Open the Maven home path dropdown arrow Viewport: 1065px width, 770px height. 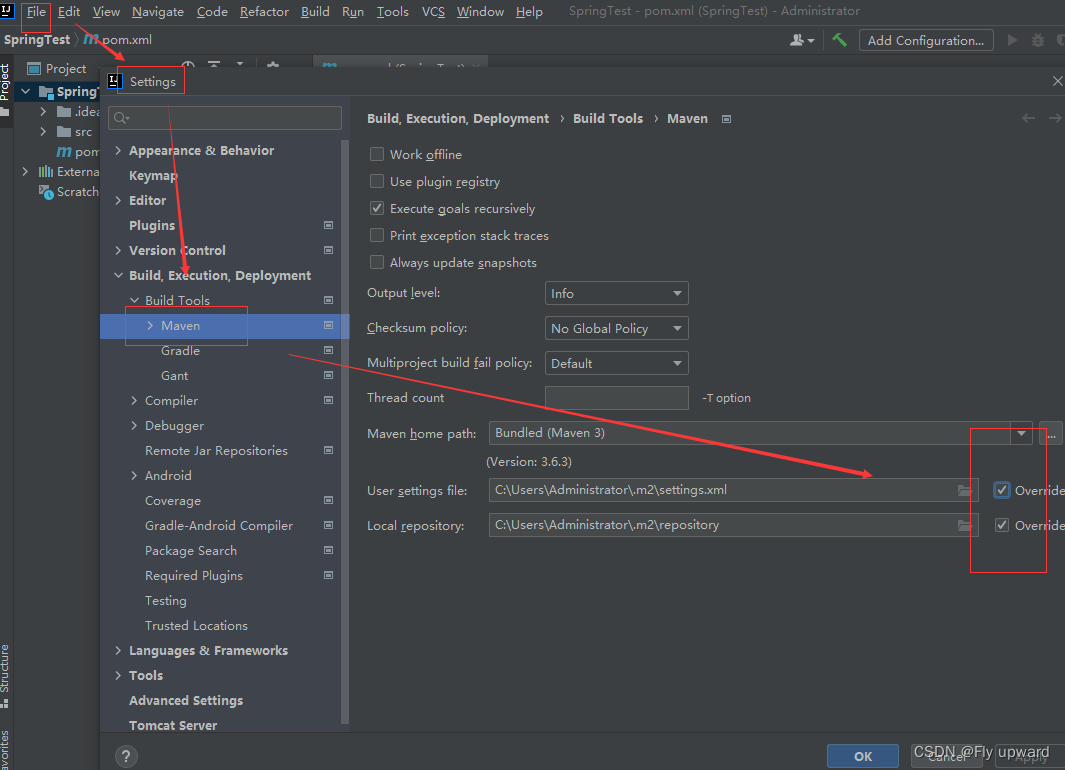(x=1021, y=433)
